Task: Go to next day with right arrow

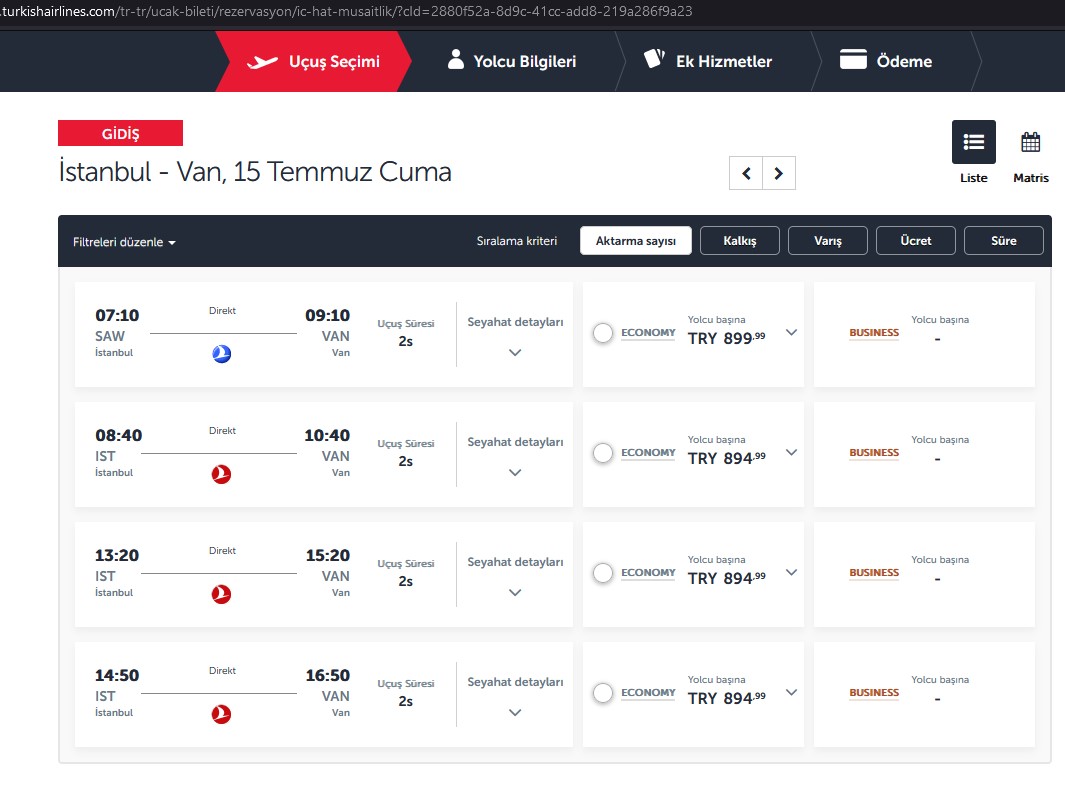Action: (x=778, y=173)
